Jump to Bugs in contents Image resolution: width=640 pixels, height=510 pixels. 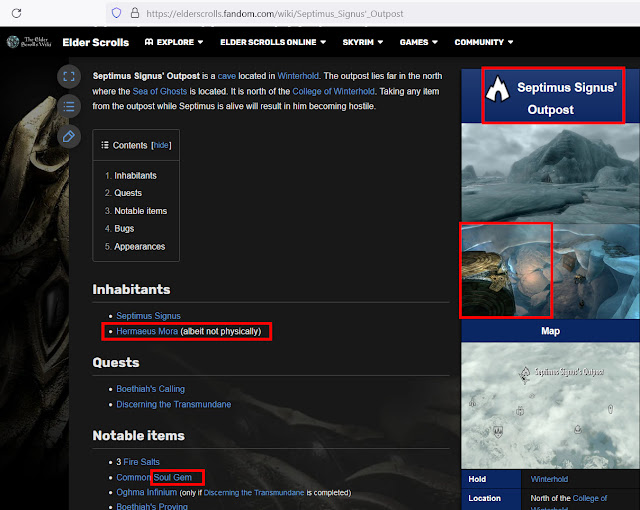pos(124,228)
